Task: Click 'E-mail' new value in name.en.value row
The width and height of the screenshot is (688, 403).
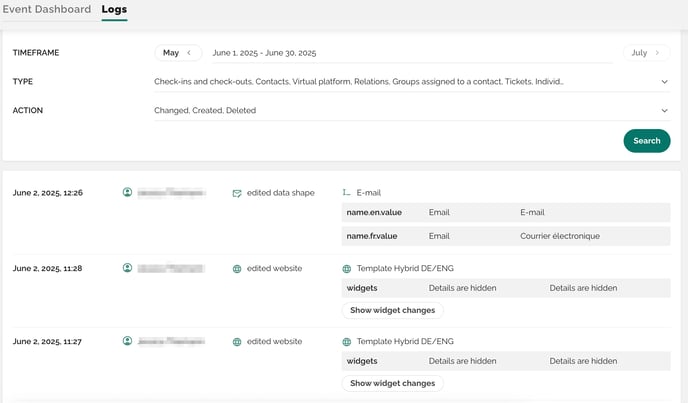Action: [532, 212]
